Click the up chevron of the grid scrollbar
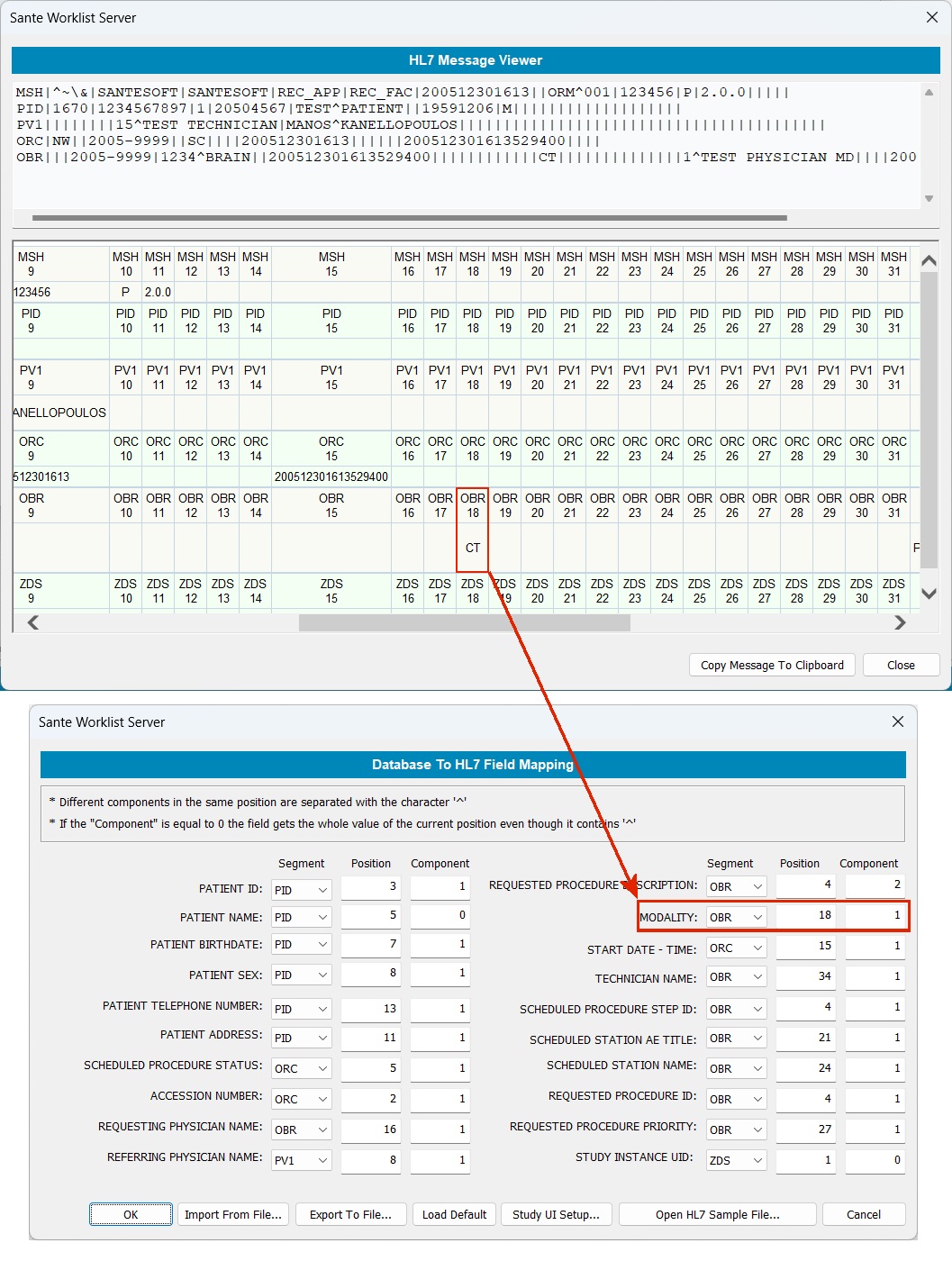This screenshot has width=952, height=1261. click(929, 260)
